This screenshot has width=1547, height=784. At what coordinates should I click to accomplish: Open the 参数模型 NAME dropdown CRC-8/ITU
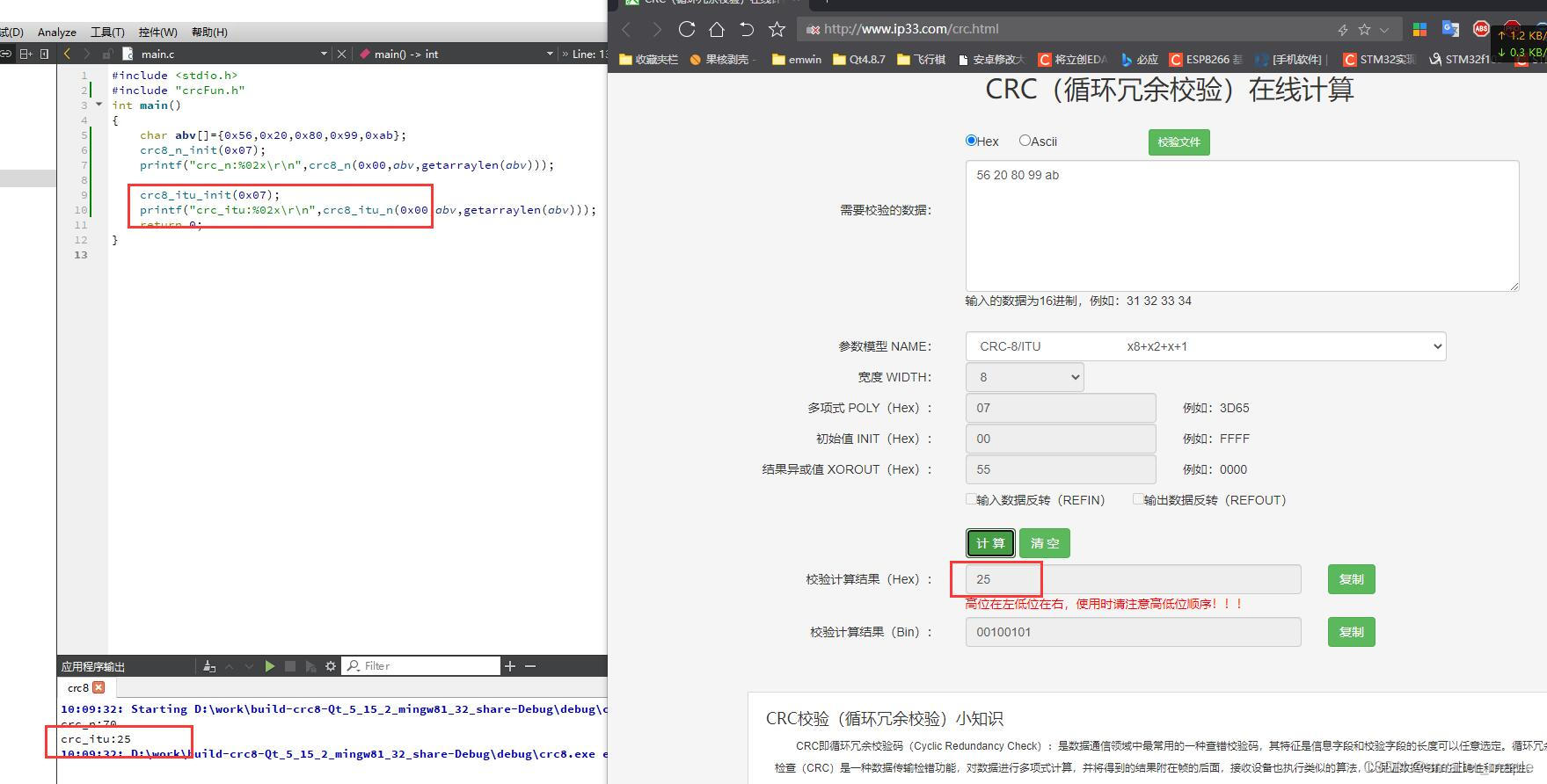tap(1206, 346)
